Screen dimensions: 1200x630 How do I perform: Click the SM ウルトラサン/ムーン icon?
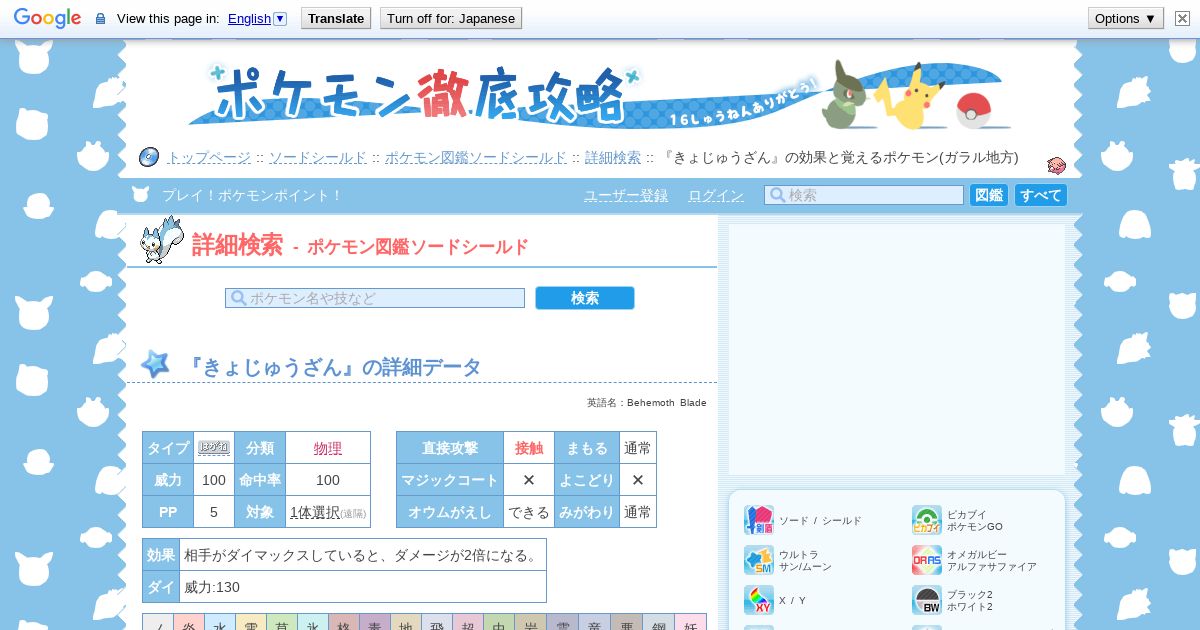pos(759,560)
